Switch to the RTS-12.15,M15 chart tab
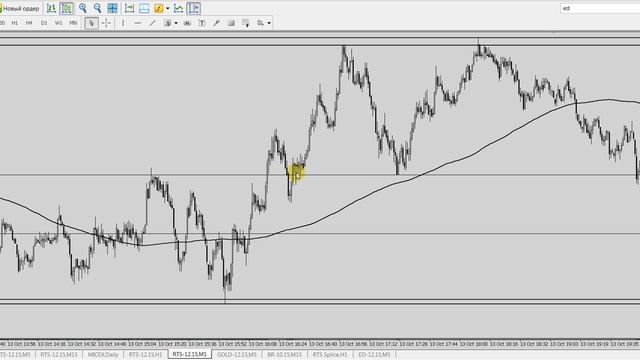640x360 pixels. [x=59, y=355]
